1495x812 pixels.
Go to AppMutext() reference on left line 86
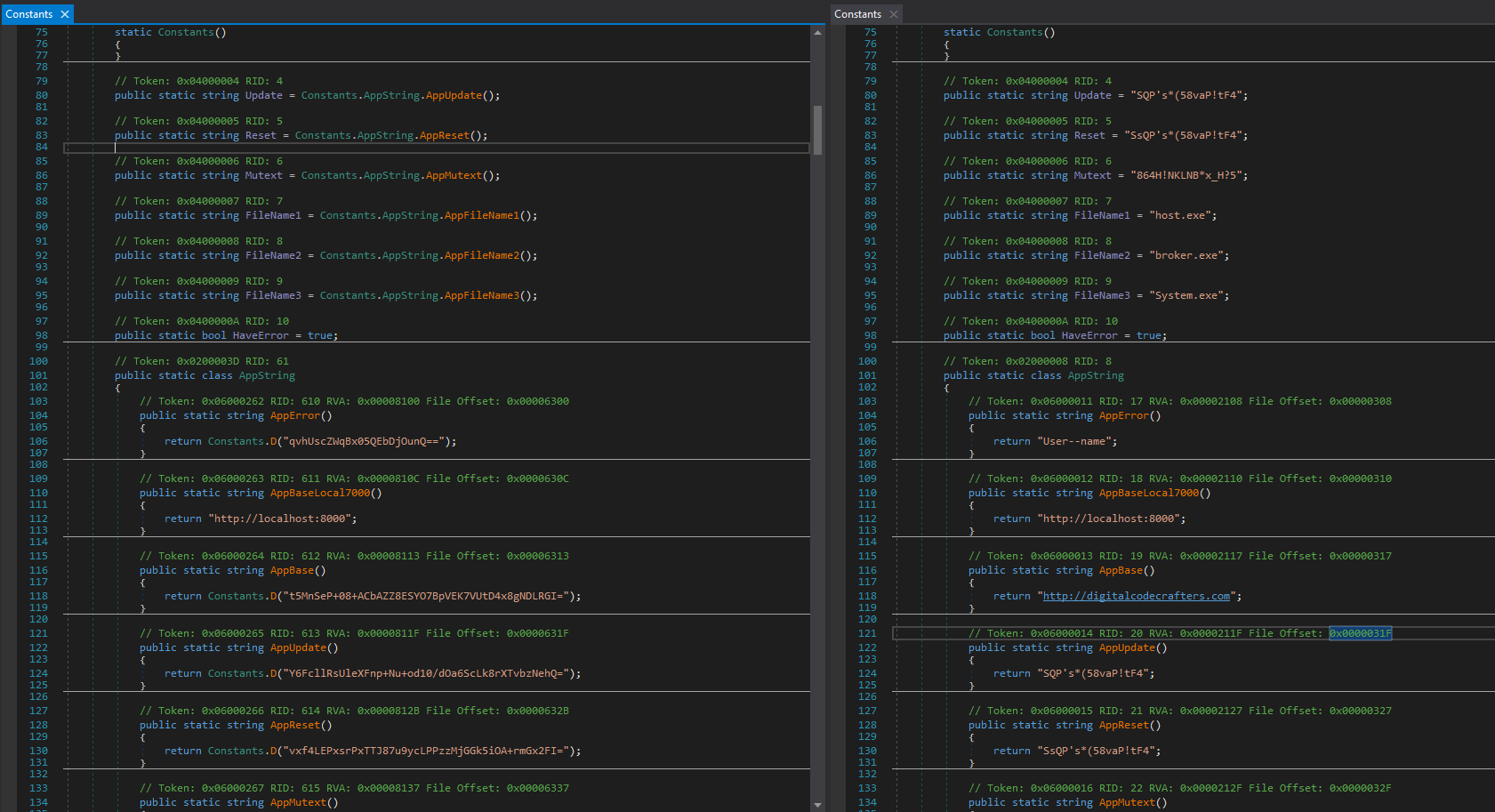coord(454,175)
